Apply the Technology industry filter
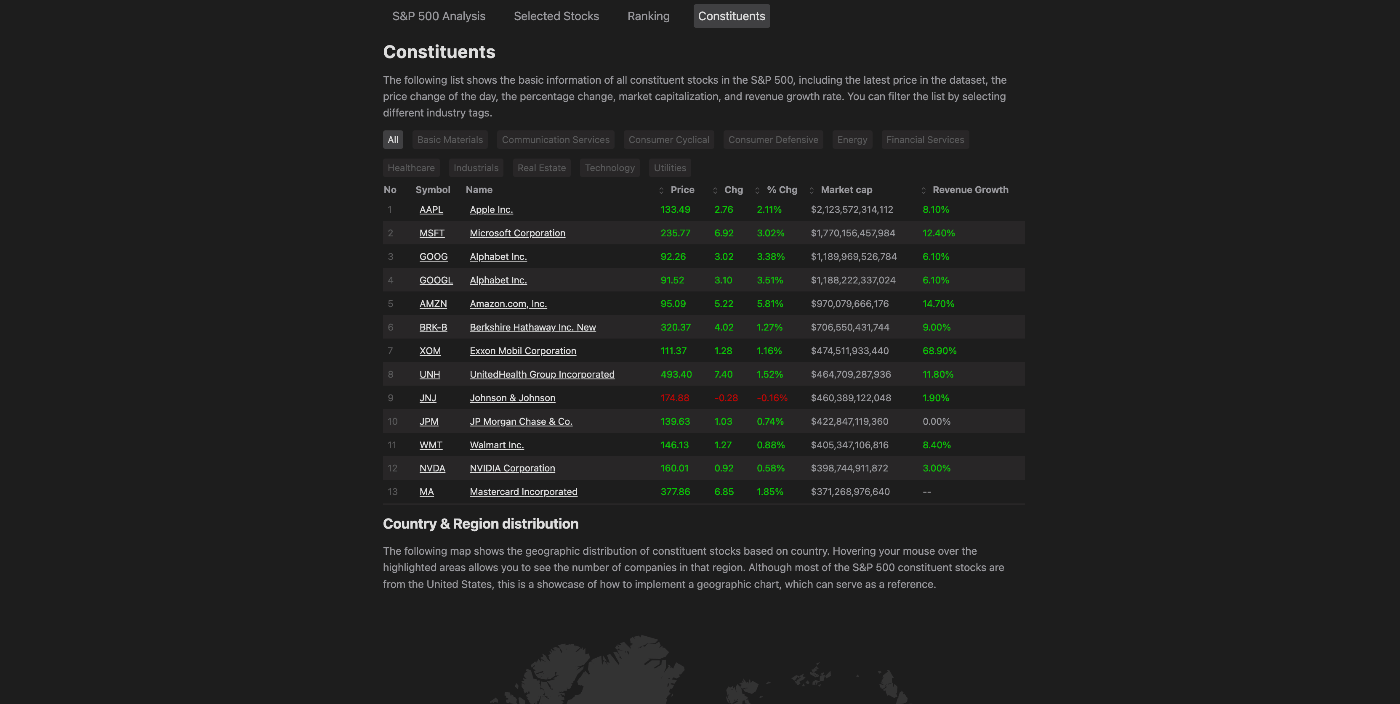Viewport: 1400px width, 704px height. pos(610,168)
